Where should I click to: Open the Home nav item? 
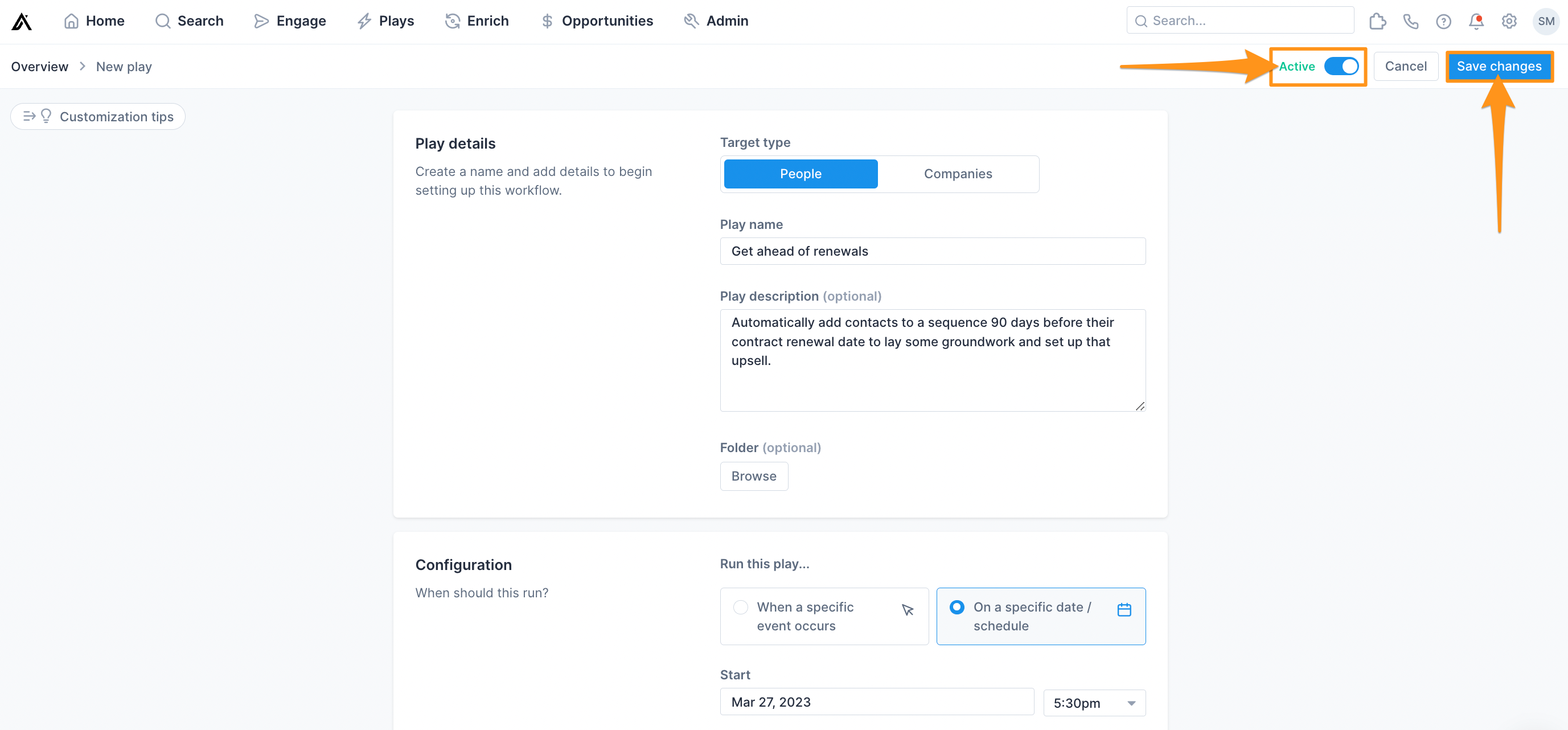94,21
